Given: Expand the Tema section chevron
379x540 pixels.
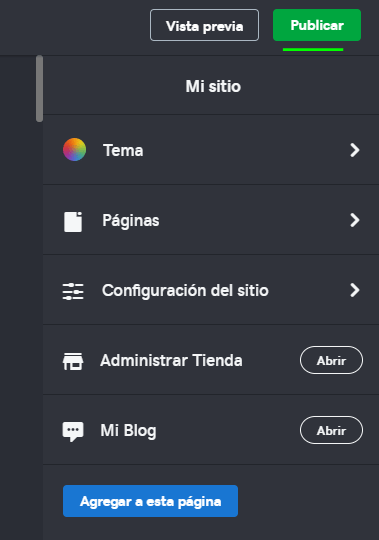Looking at the screenshot, I should 355,150.
